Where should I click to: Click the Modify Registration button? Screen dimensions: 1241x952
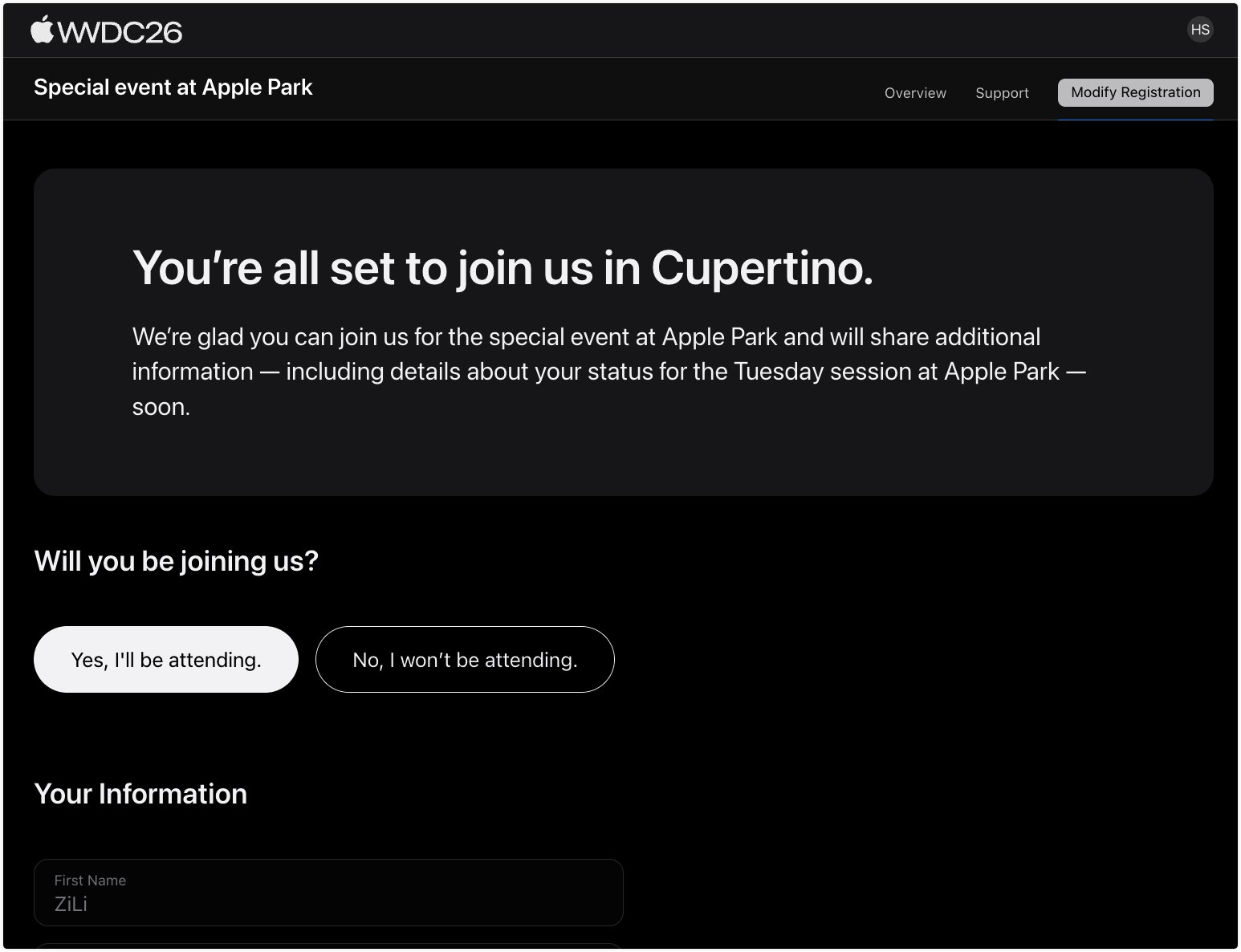[1135, 92]
